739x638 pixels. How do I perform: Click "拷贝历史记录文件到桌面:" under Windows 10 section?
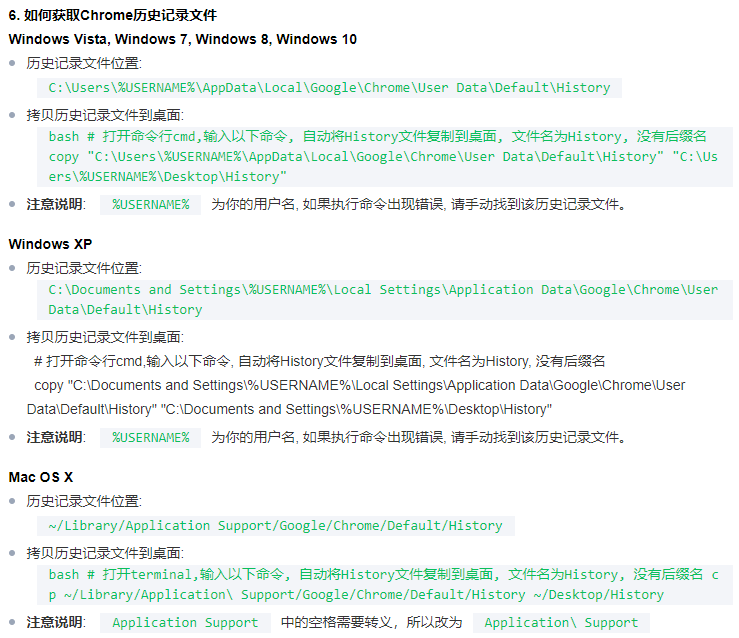105,115
